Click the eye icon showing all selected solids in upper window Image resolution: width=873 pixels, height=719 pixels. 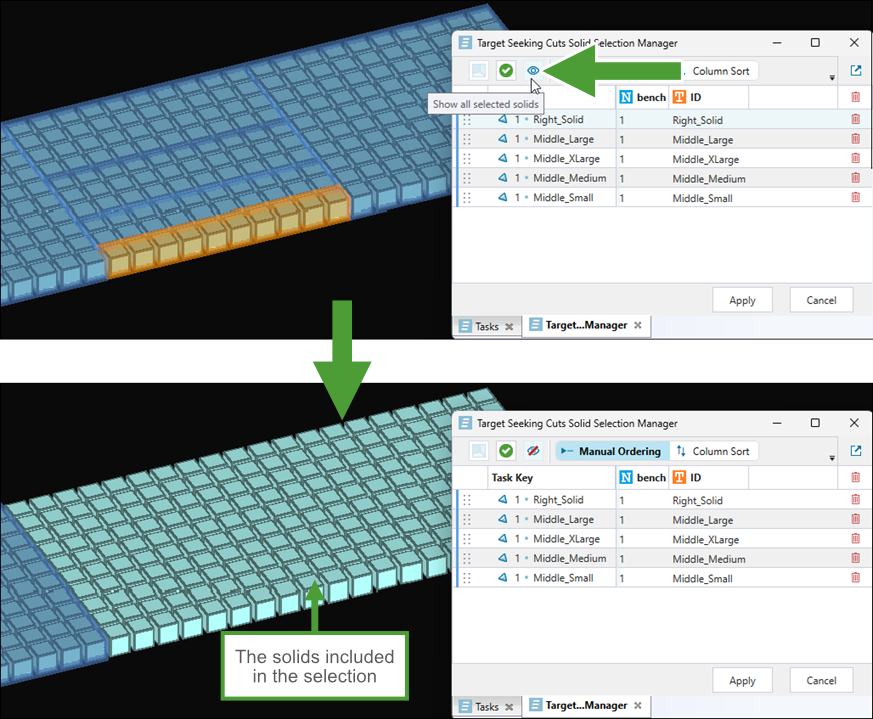[x=533, y=71]
